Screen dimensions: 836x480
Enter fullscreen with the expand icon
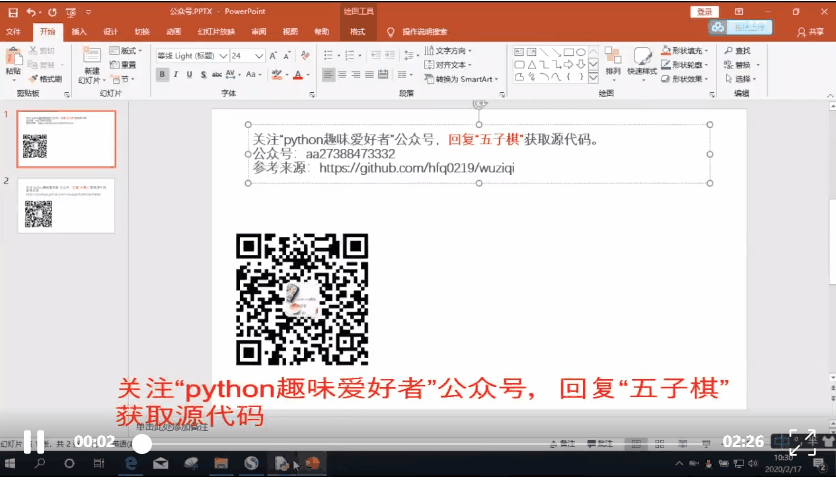click(x=802, y=442)
